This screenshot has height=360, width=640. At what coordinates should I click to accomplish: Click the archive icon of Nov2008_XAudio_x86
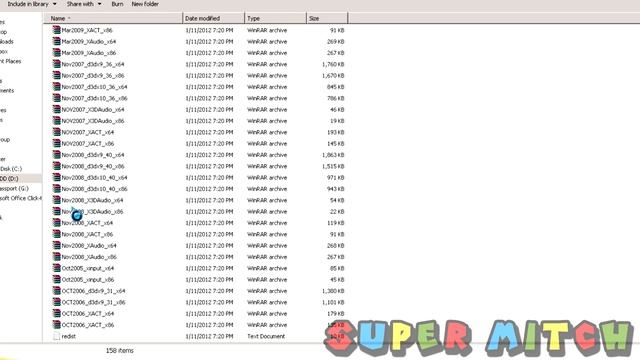[56, 257]
